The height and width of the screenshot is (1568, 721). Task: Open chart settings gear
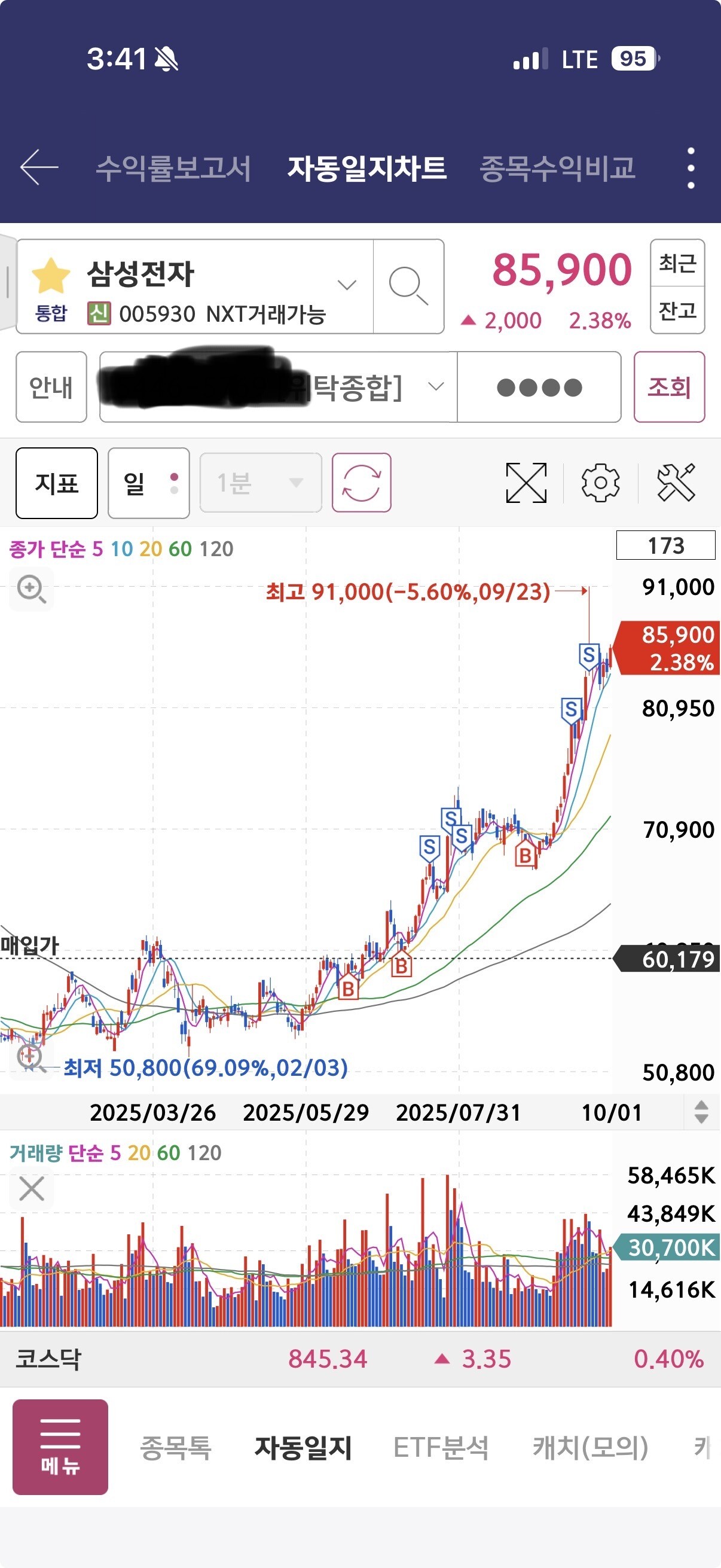[x=600, y=483]
